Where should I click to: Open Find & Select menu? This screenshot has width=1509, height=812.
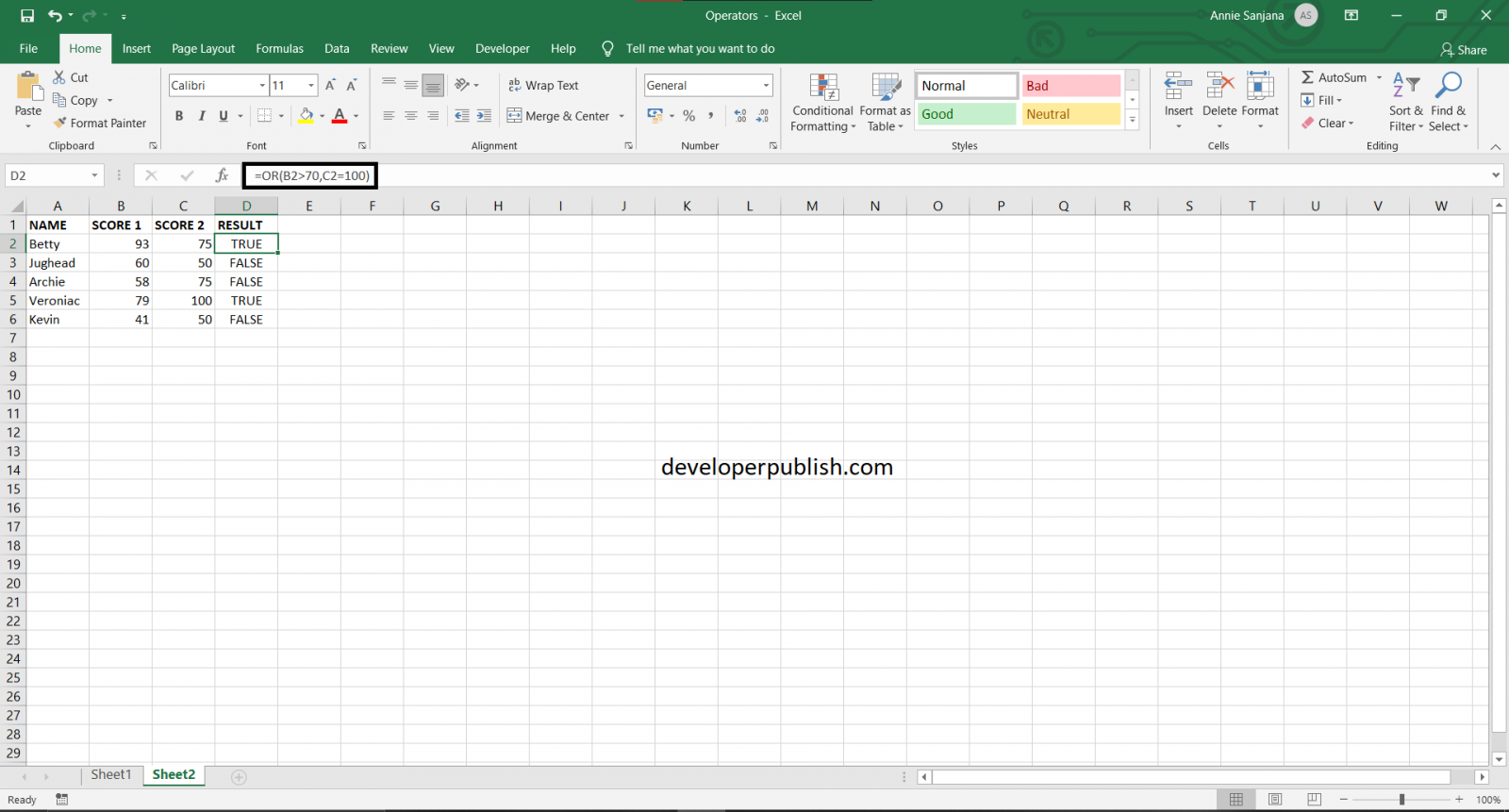click(x=1448, y=103)
